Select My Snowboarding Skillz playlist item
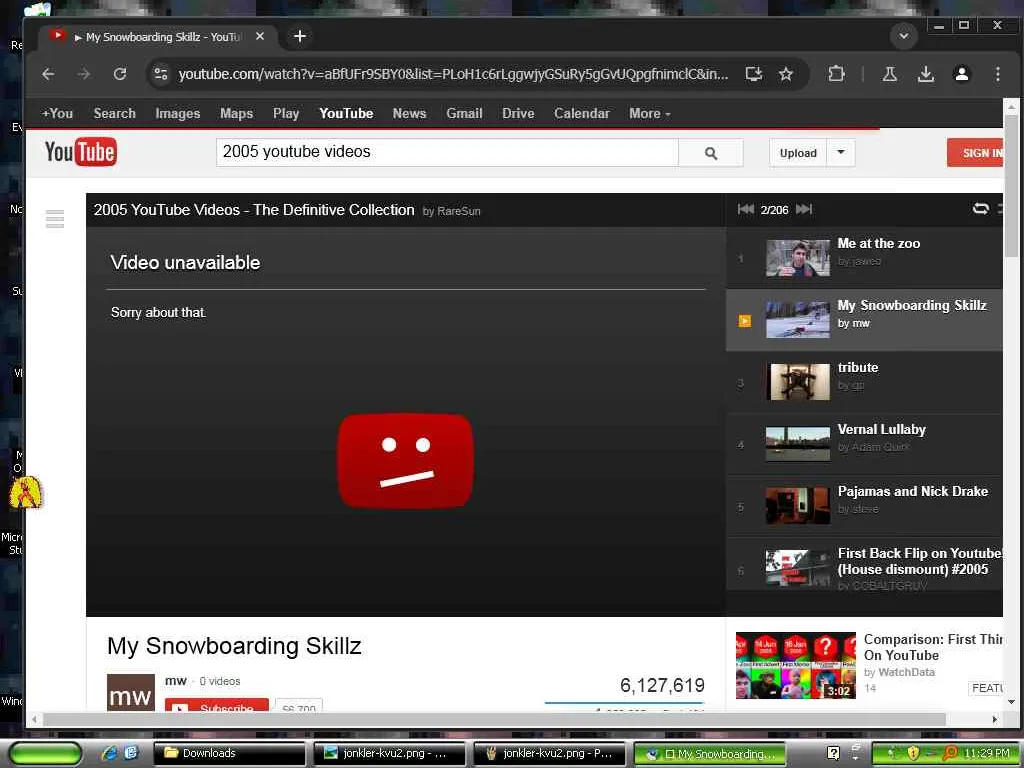Image resolution: width=1024 pixels, height=768 pixels. tap(865, 320)
